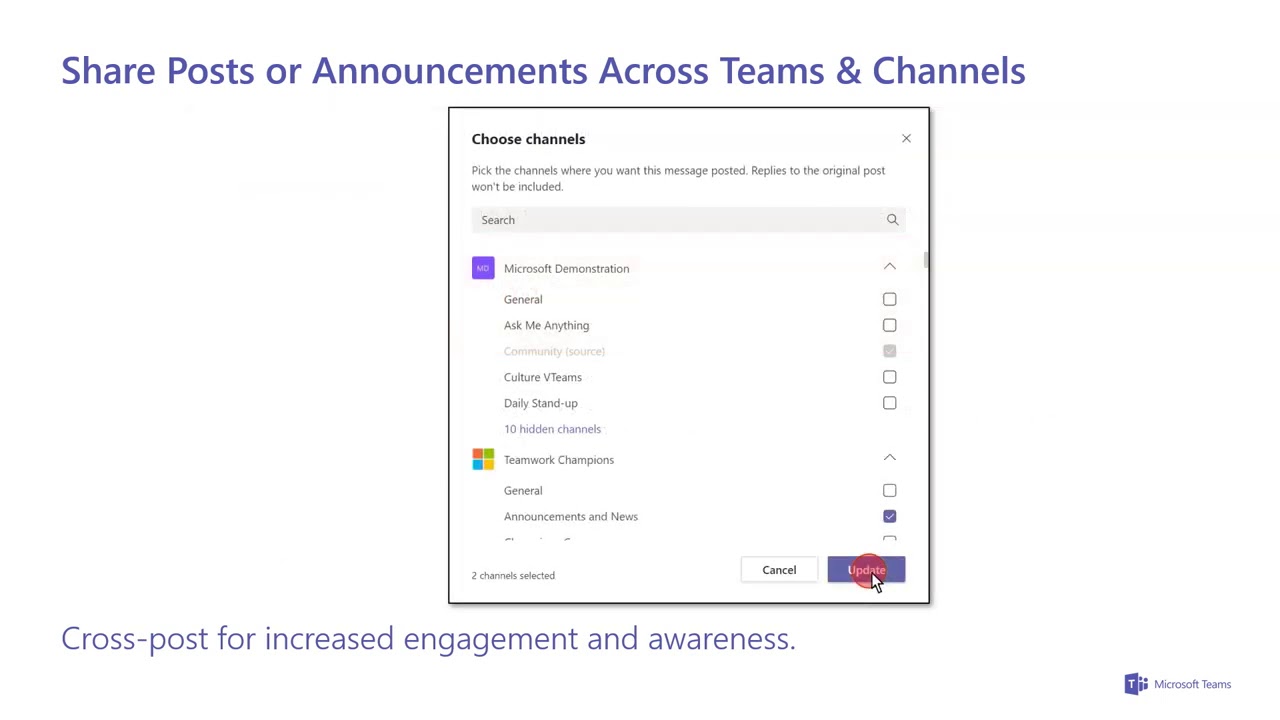Click the Announcements and News label
The height and width of the screenshot is (720, 1280).
(570, 516)
